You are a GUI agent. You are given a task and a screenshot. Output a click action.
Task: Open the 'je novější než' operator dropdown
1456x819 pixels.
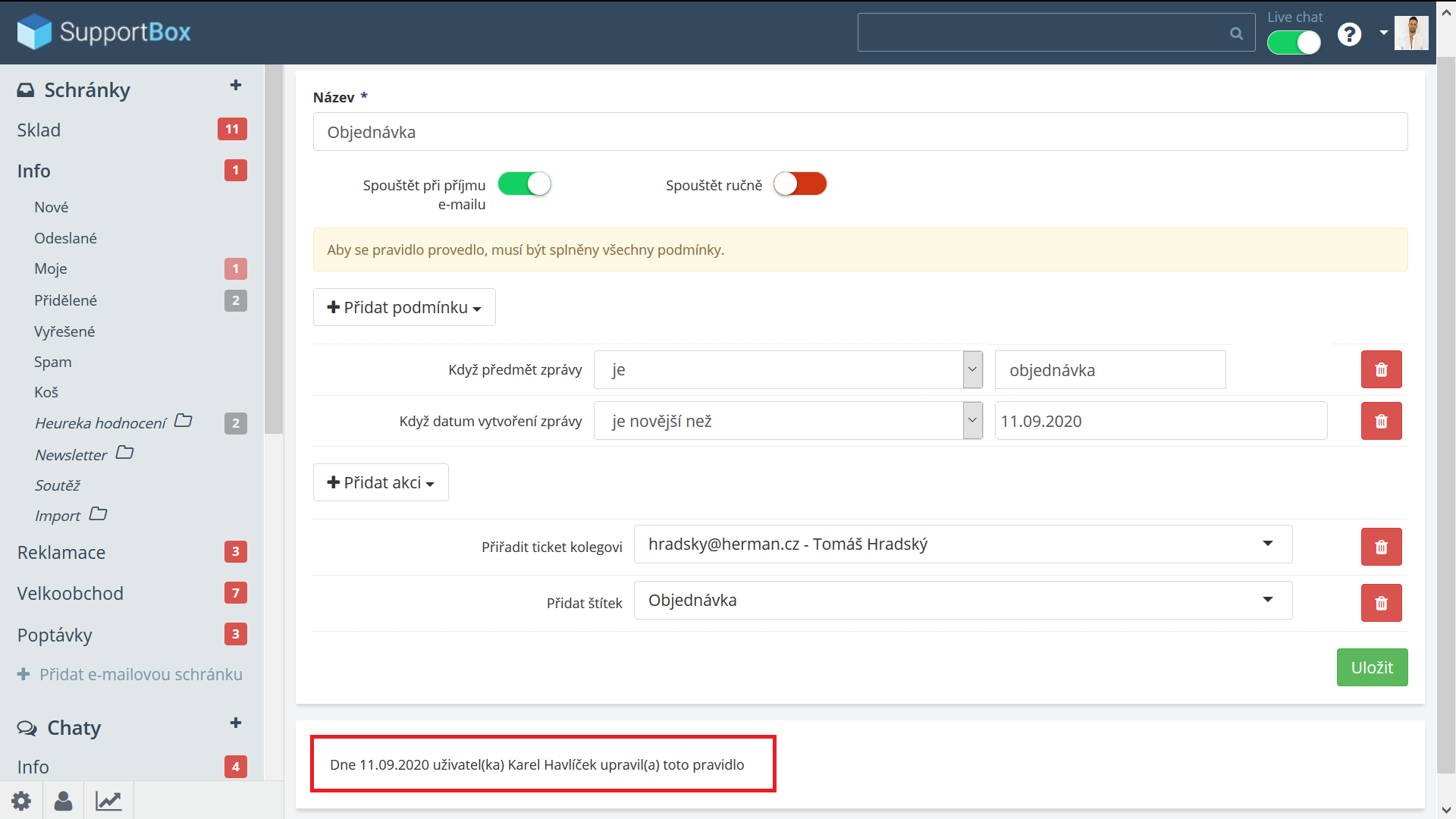point(788,421)
